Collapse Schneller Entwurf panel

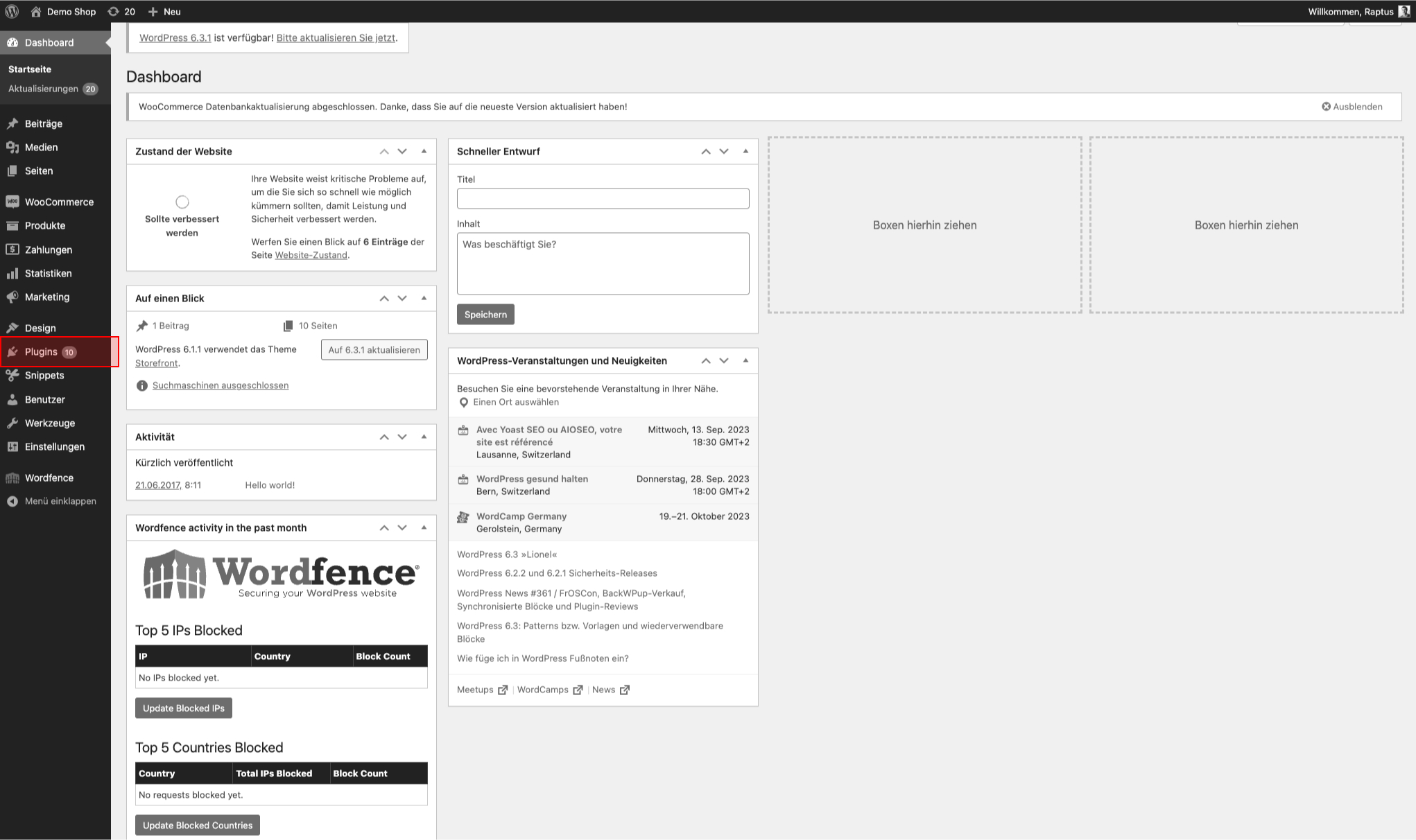click(745, 151)
